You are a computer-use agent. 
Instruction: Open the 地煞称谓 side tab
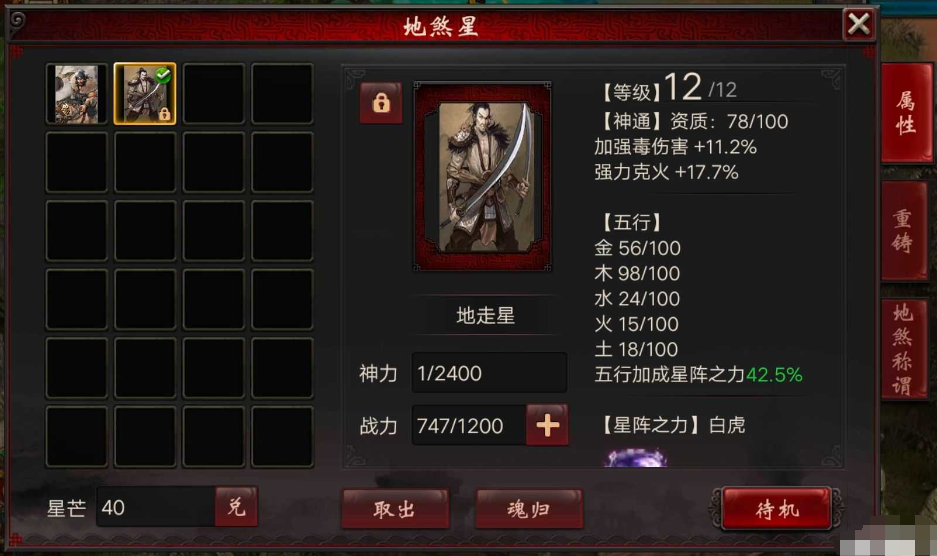[904, 349]
